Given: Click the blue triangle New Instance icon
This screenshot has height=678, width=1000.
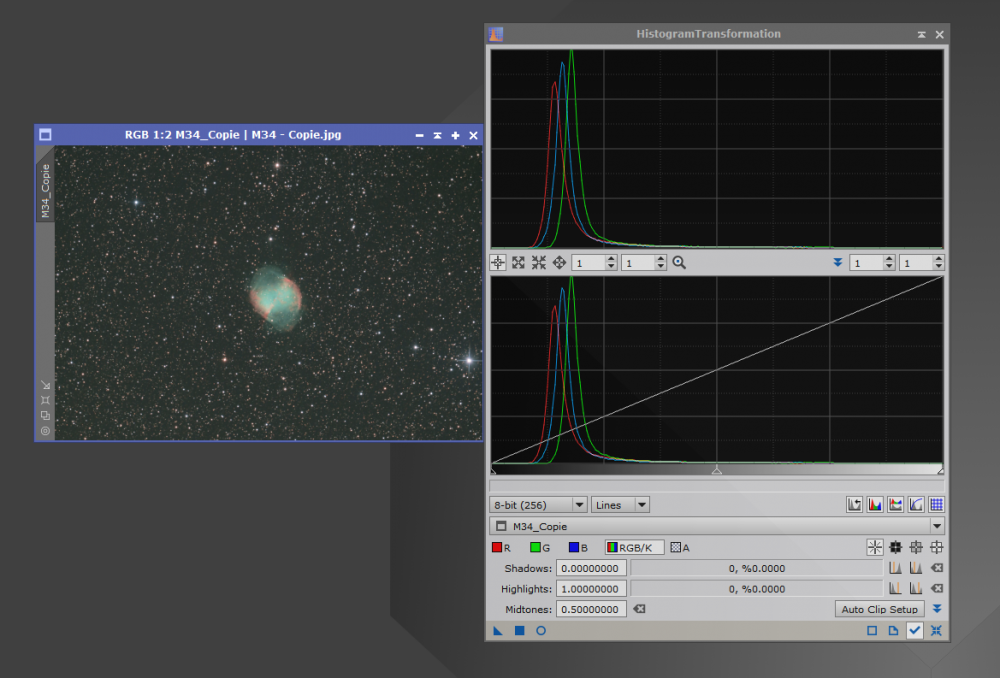Looking at the screenshot, I should [498, 631].
